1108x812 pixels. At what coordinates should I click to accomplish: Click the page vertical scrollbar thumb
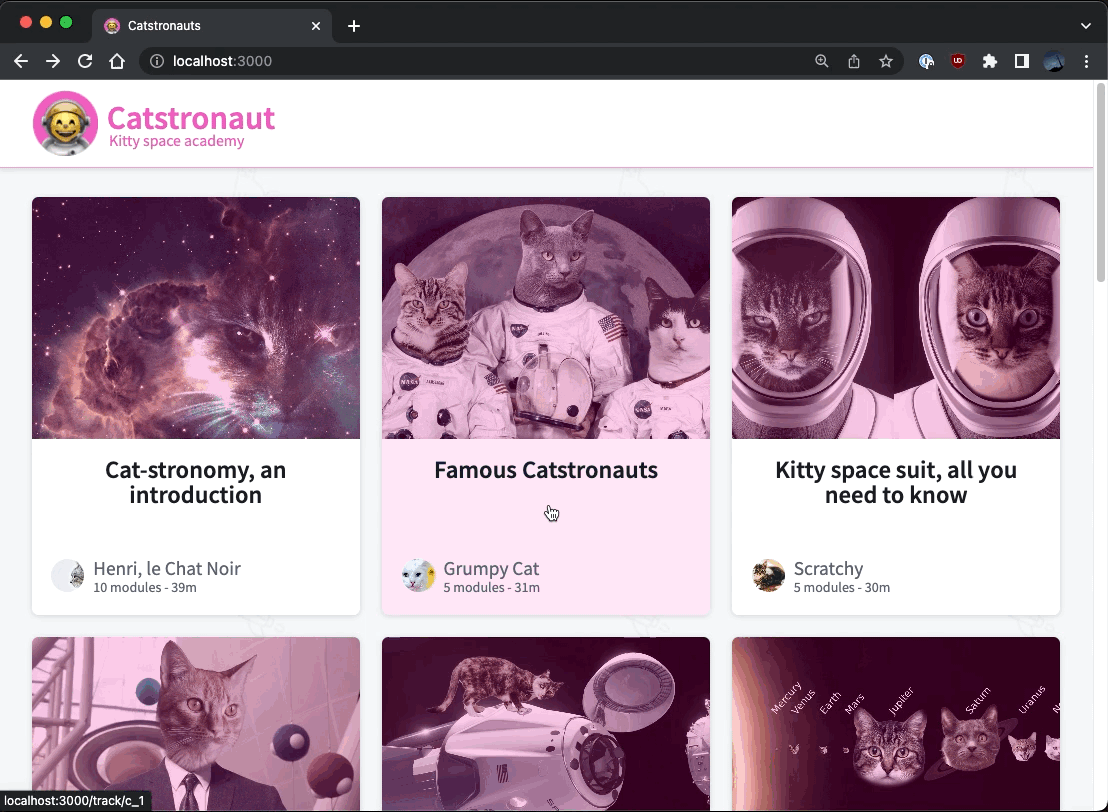(1100, 182)
